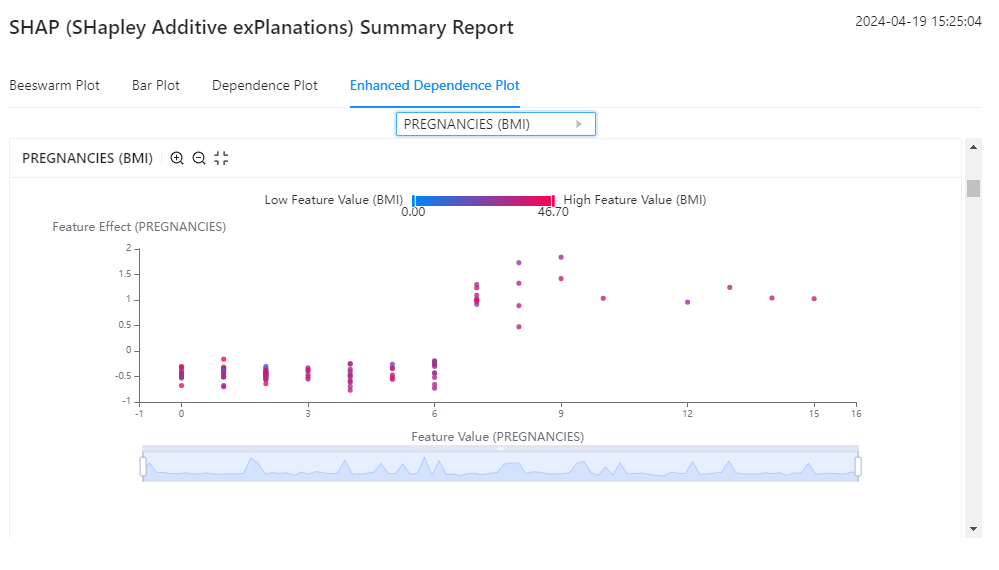The height and width of the screenshot is (570, 999).
Task: Select the Enhanced Dependence Plot tab
Action: pyautogui.click(x=434, y=85)
